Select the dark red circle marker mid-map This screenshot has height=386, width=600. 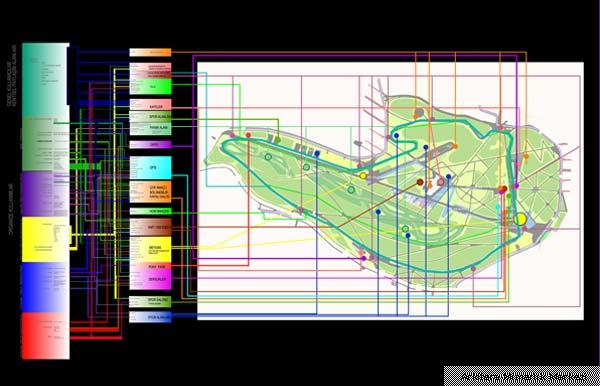click(x=420, y=182)
